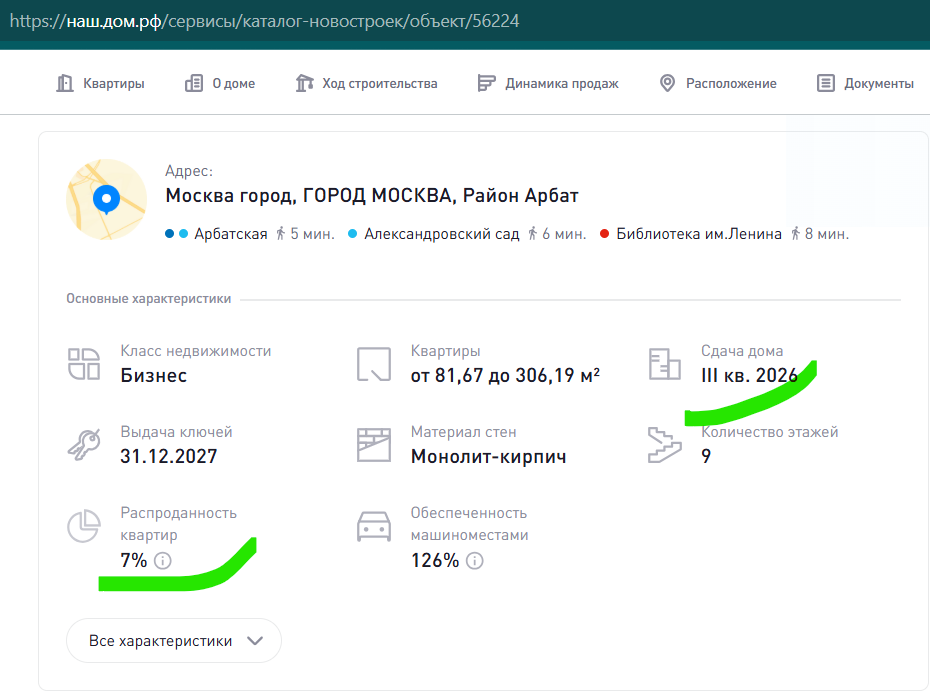This screenshot has width=930, height=695.
Task: Click the Динамика продаж chart icon
Action: pos(486,84)
